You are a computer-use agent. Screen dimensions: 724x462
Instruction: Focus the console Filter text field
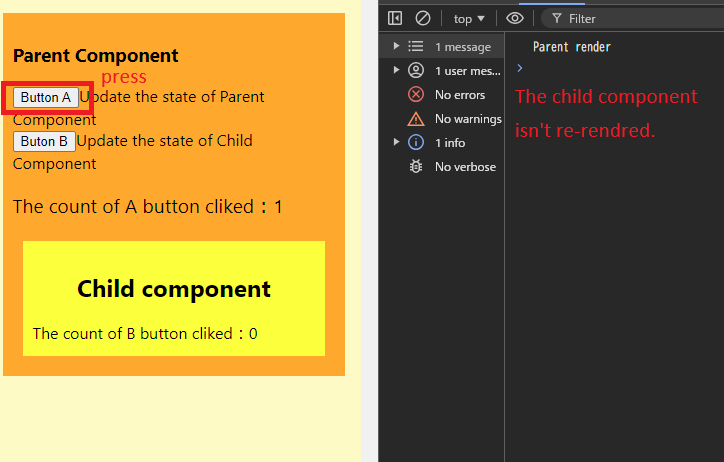640,18
